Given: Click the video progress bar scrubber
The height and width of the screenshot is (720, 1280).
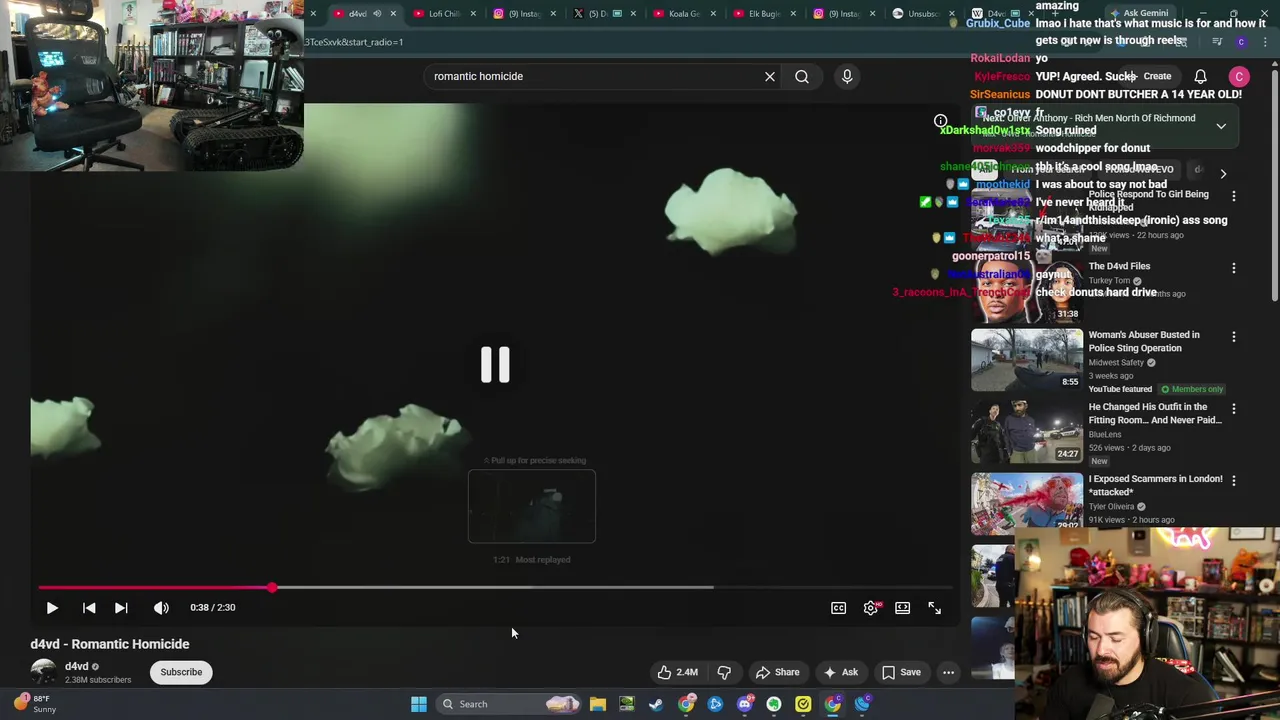Looking at the screenshot, I should pyautogui.click(x=271, y=587).
